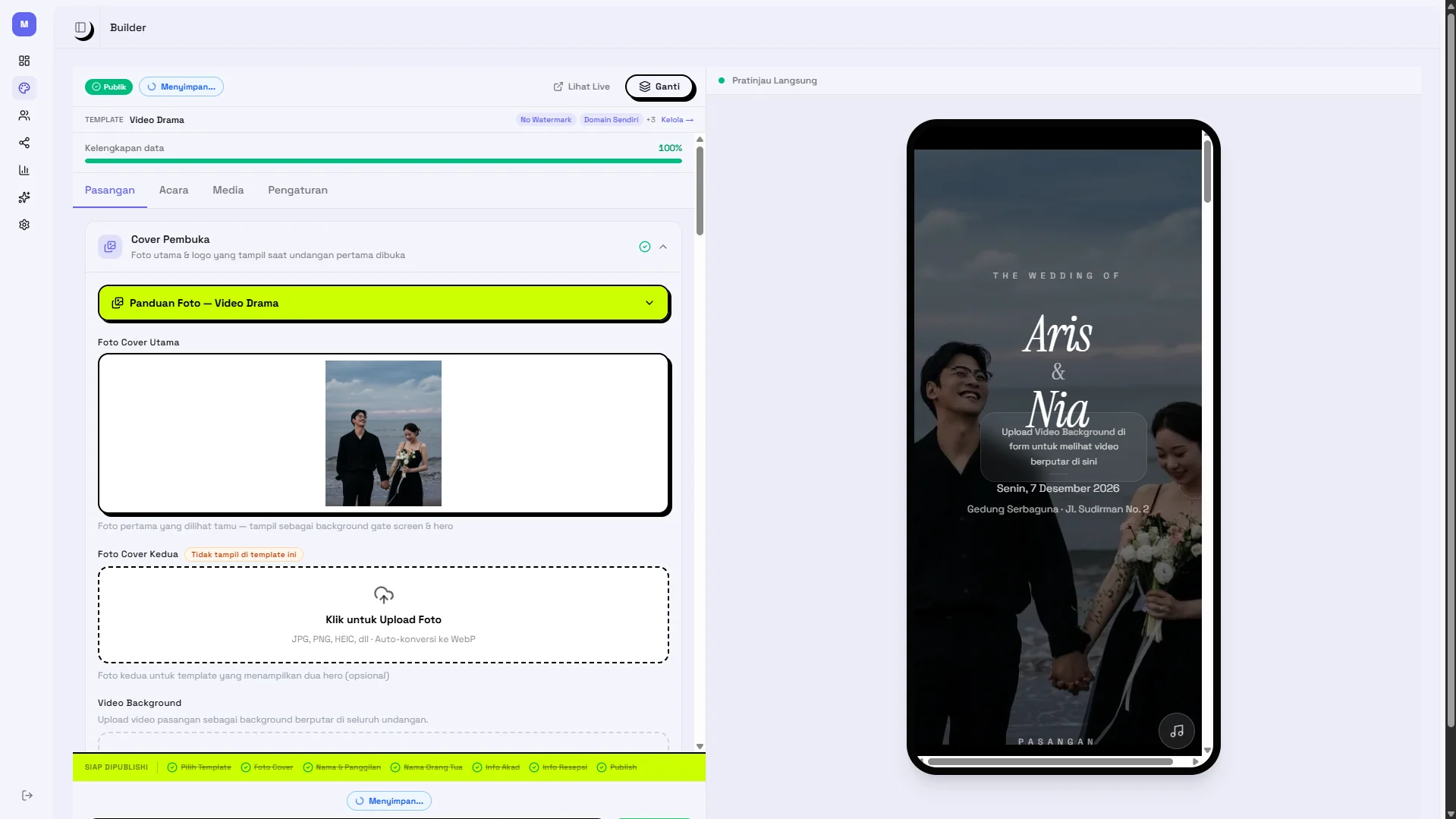Image resolution: width=1456 pixels, height=819 pixels.
Task: Click the Kelengkapan data progress bar
Action: [383, 161]
